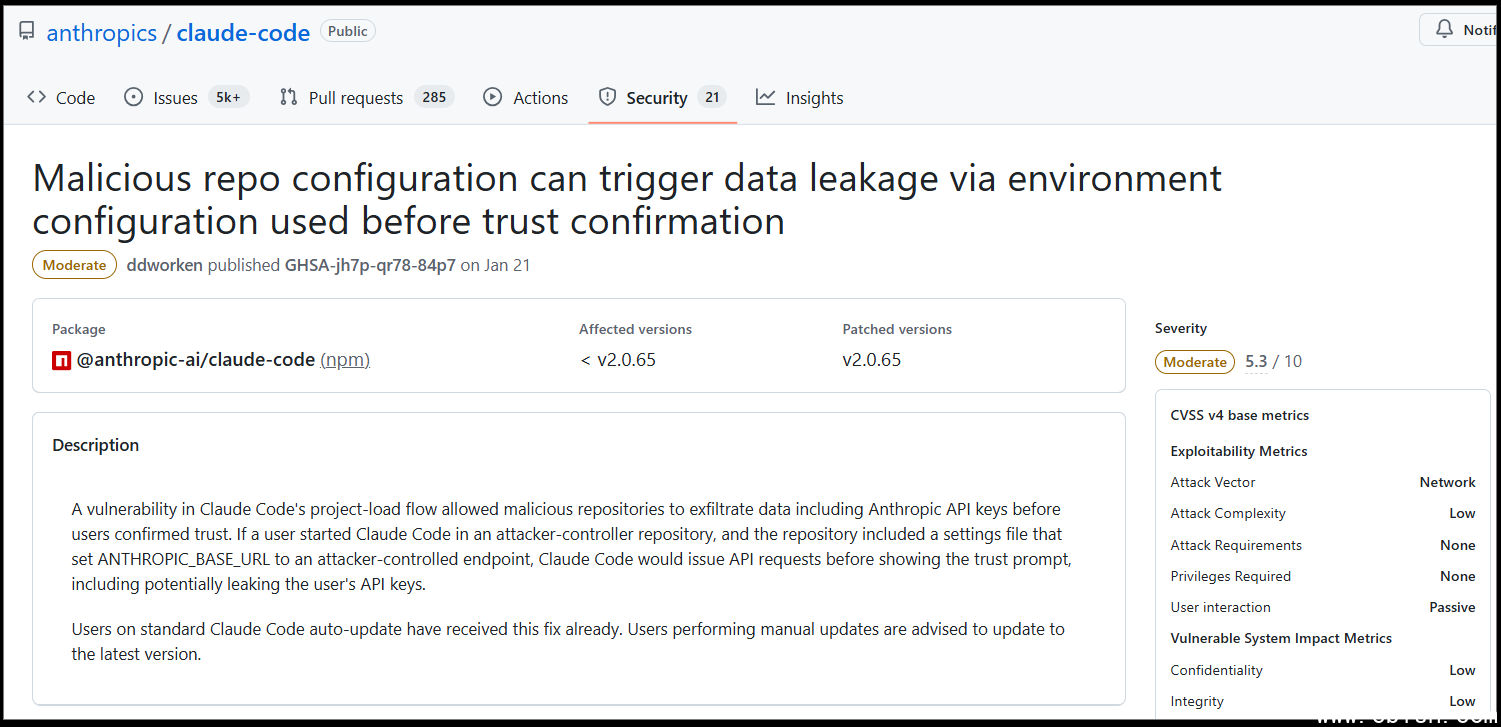This screenshot has width=1501, height=727.
Task: Click the 5.3 severity score
Action: (x=1256, y=362)
